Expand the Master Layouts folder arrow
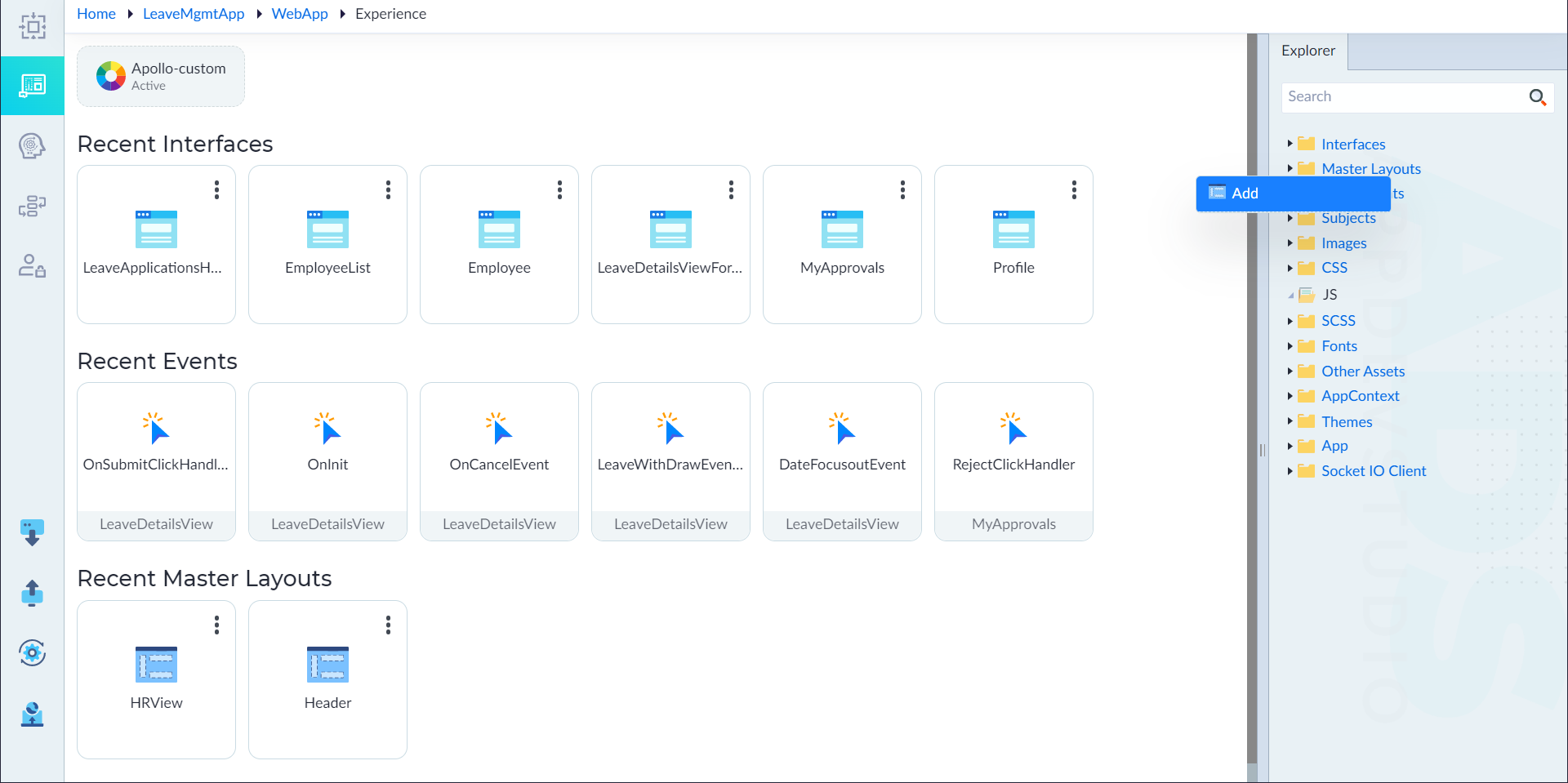 click(x=1290, y=168)
